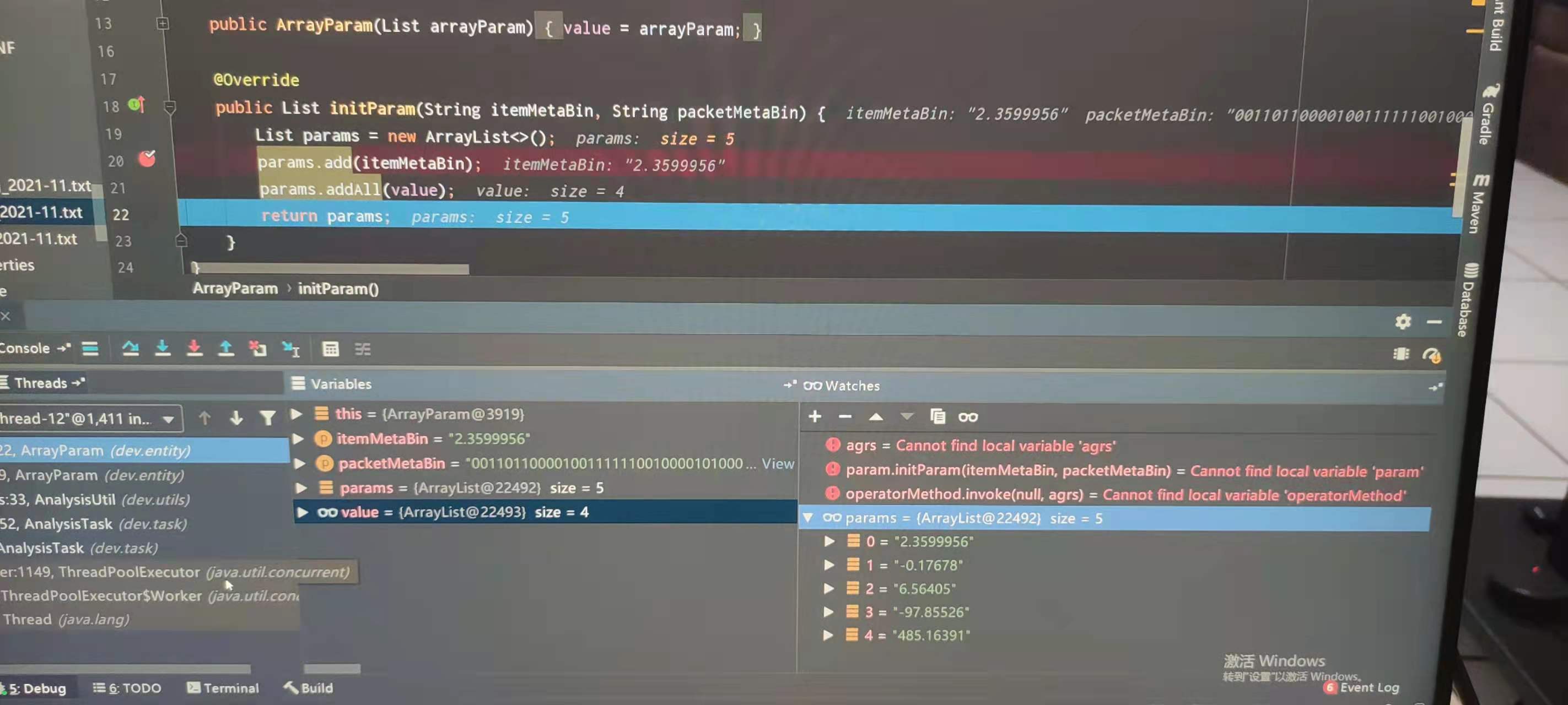Expand params ArrayList in Variables
The image size is (1568, 705).
point(301,488)
